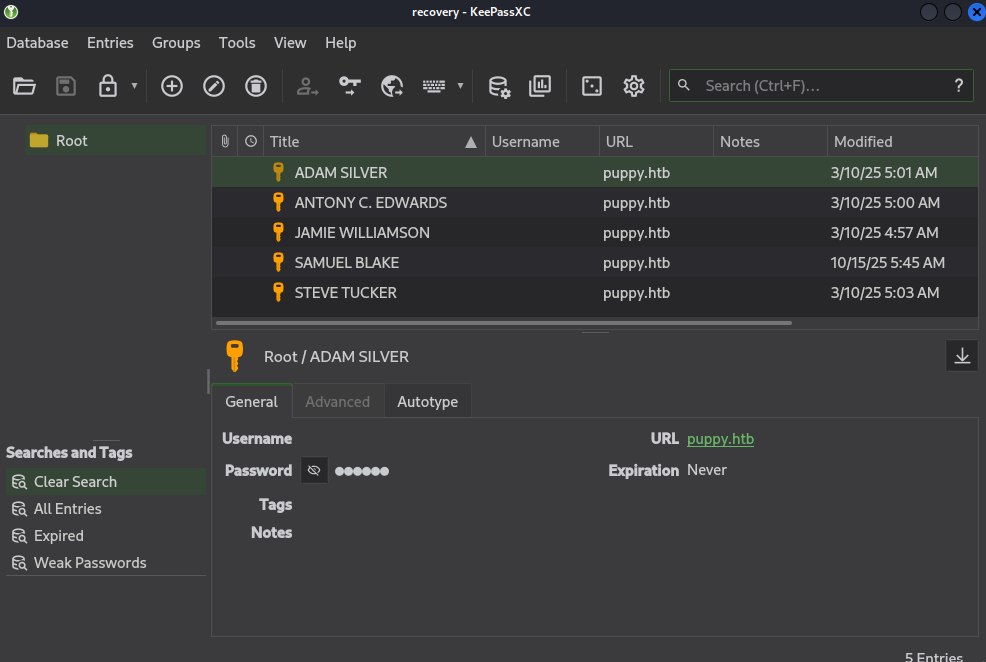Open the puppy.htb URL link
Screen dimensions: 986x662
pyautogui.click(x=720, y=439)
